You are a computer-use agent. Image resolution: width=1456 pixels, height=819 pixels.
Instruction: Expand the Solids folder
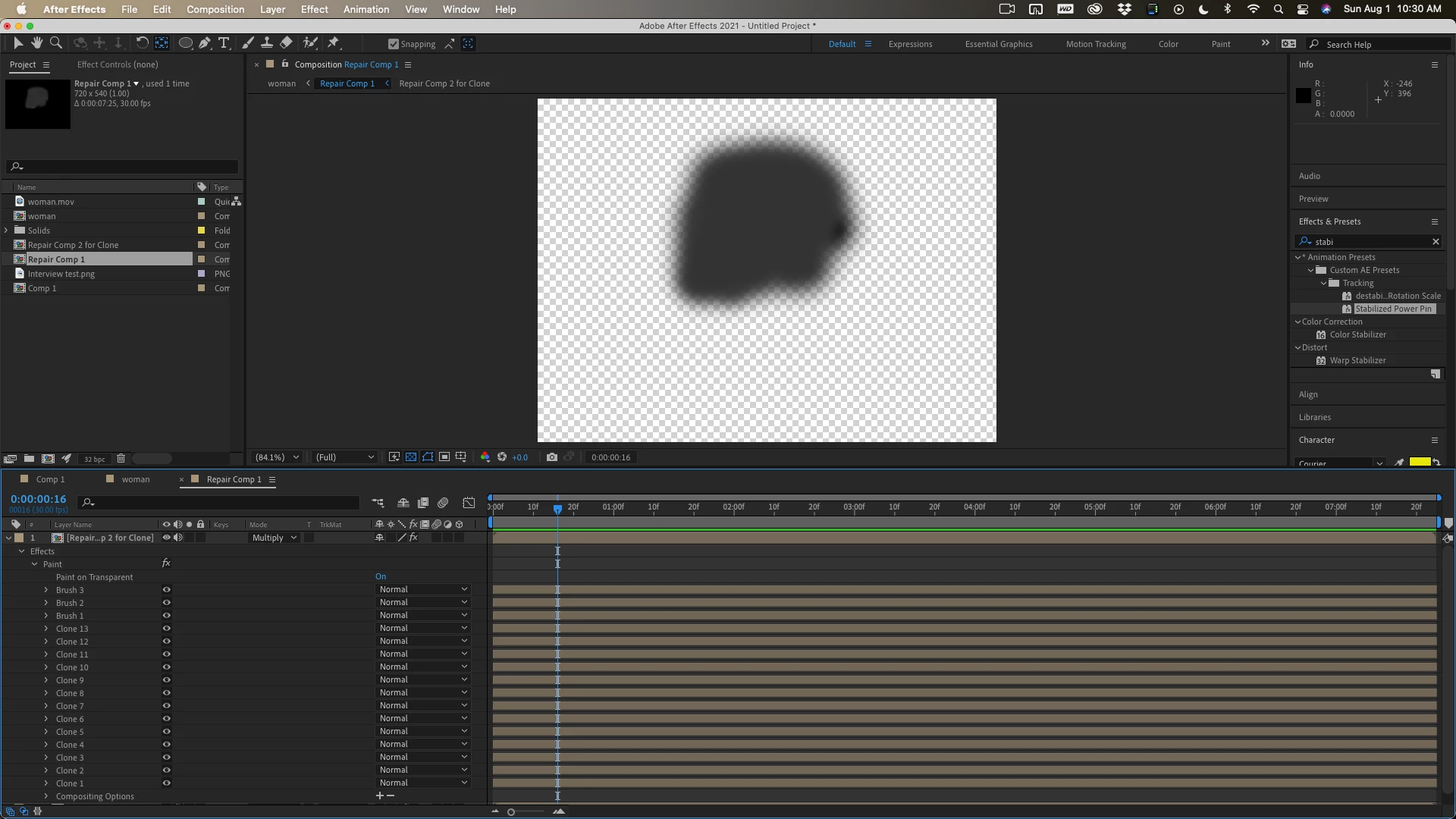[6, 231]
